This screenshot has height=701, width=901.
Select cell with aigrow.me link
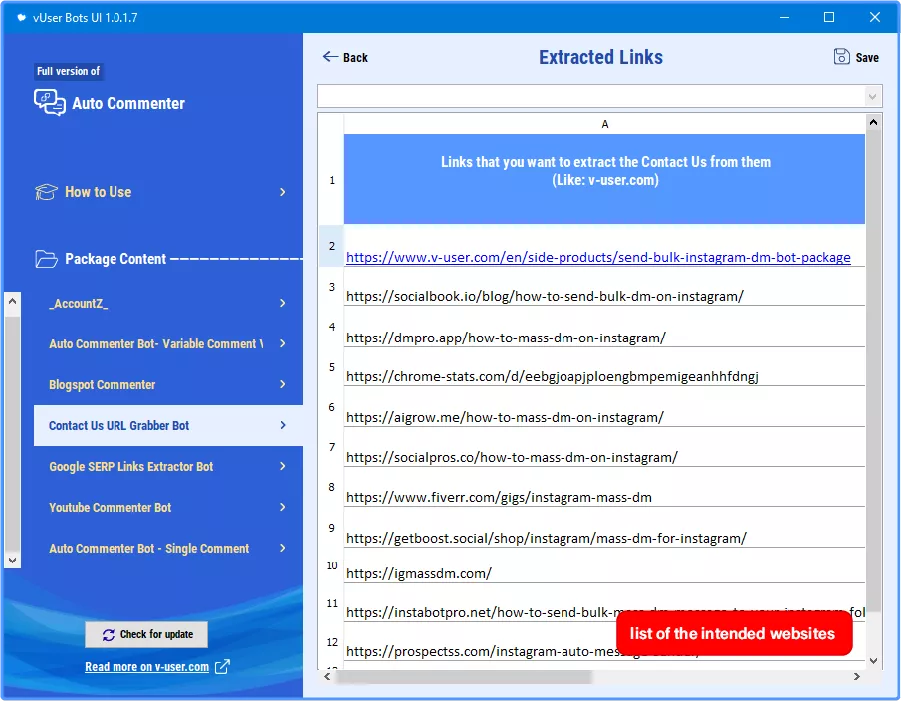[x=604, y=407]
